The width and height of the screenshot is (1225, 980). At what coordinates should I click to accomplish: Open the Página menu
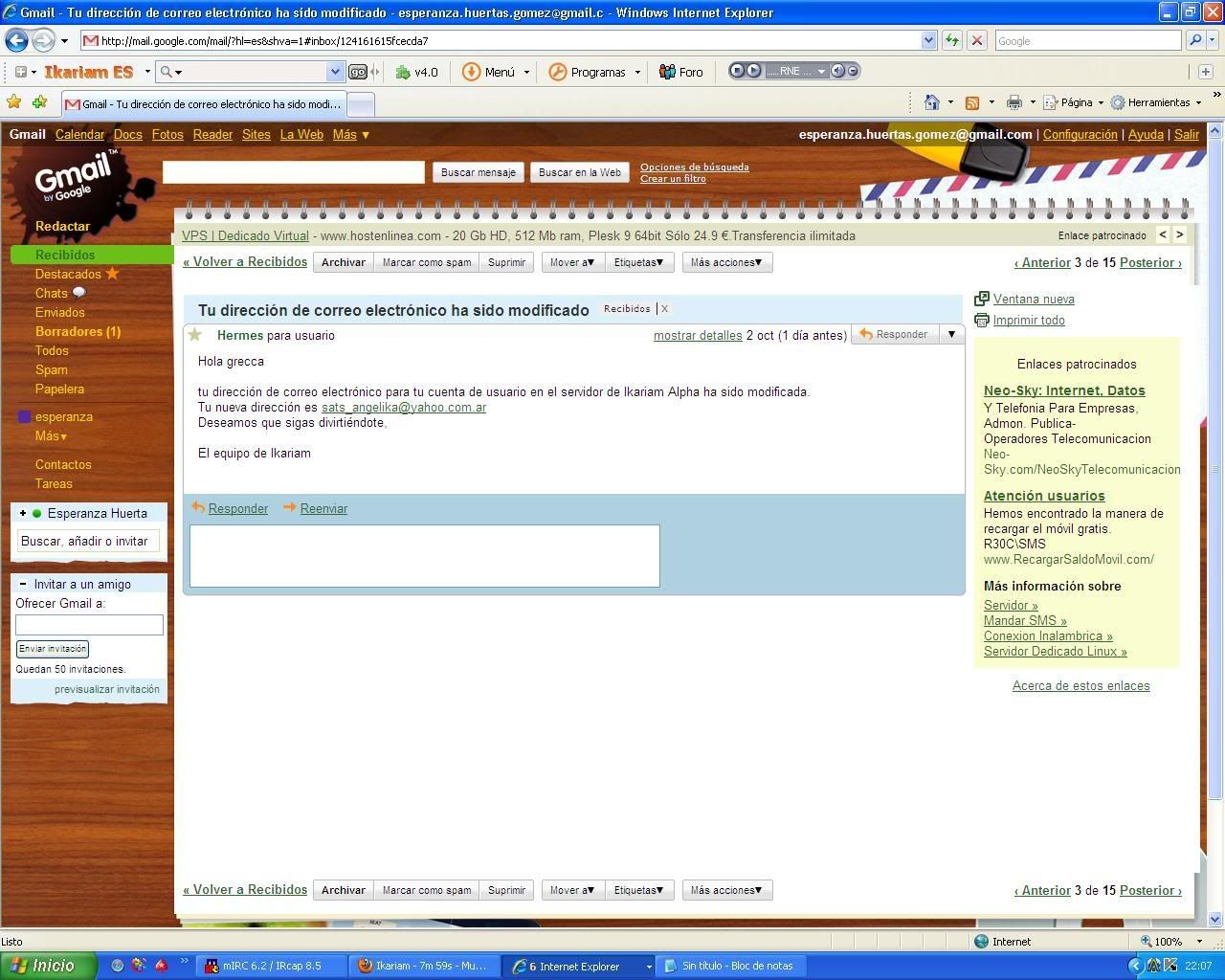[1072, 102]
